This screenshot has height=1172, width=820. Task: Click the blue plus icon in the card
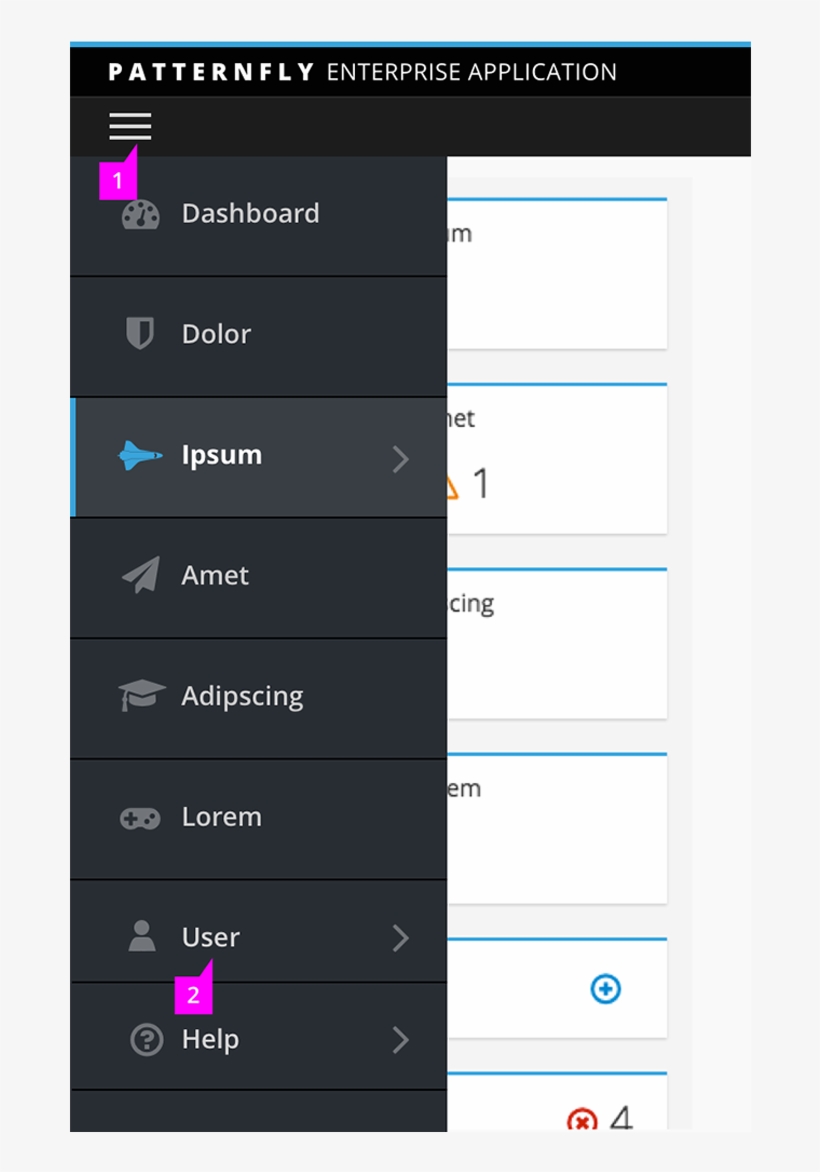[605, 990]
